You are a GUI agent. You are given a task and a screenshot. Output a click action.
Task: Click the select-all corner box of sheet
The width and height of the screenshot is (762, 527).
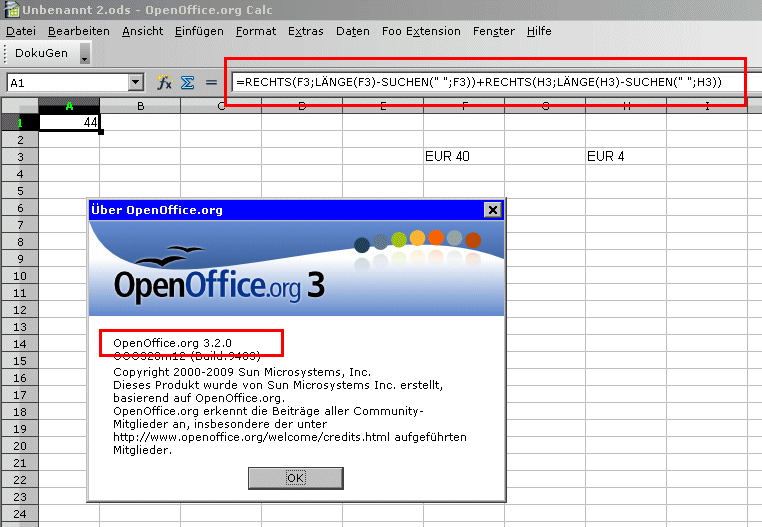click(19, 106)
